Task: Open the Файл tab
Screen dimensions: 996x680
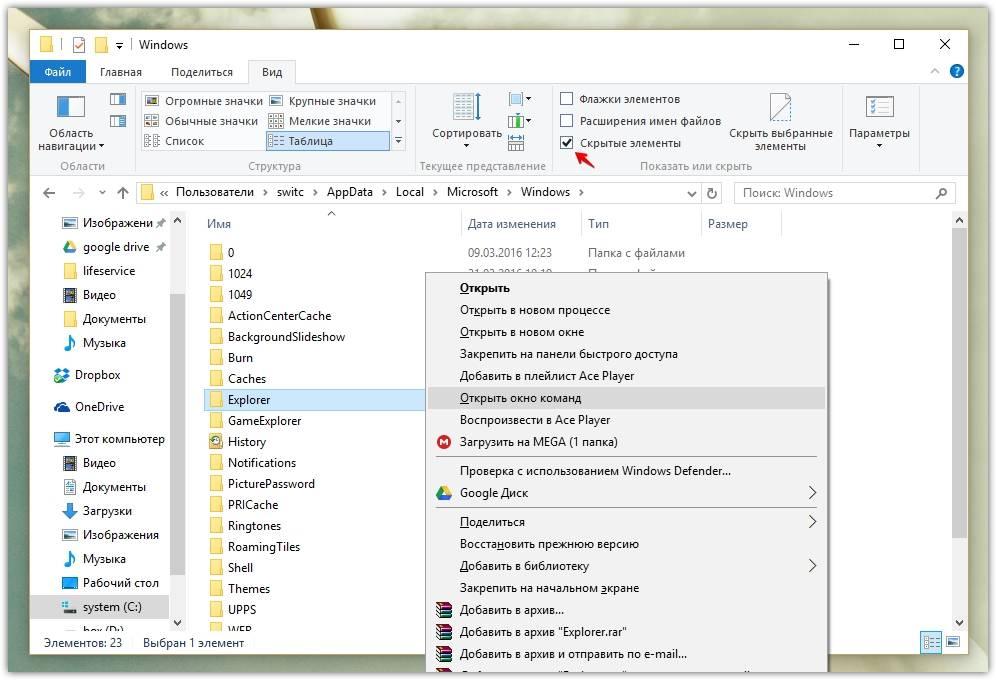Action: (x=57, y=72)
